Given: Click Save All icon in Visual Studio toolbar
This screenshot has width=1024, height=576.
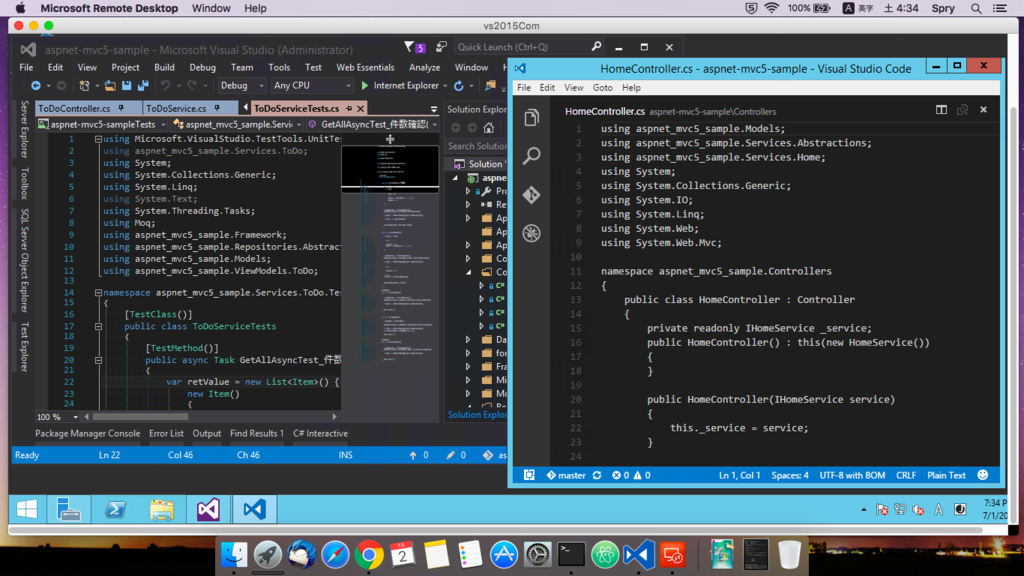Looking at the screenshot, I should tap(143, 86).
